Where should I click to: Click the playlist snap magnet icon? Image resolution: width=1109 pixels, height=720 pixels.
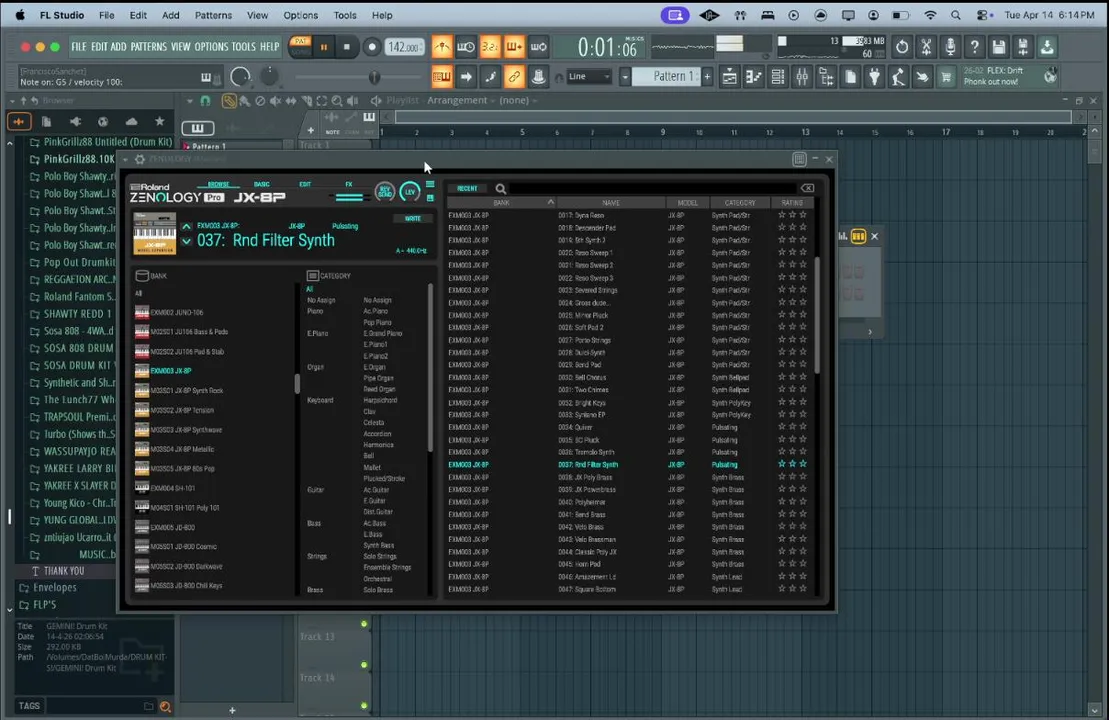click(x=205, y=101)
